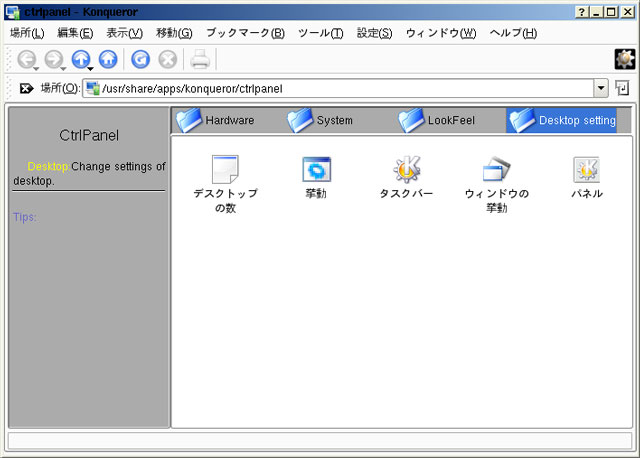This screenshot has width=640, height=458.
Task: Clear the location bar with the black arrow icon
Action: 26,89
